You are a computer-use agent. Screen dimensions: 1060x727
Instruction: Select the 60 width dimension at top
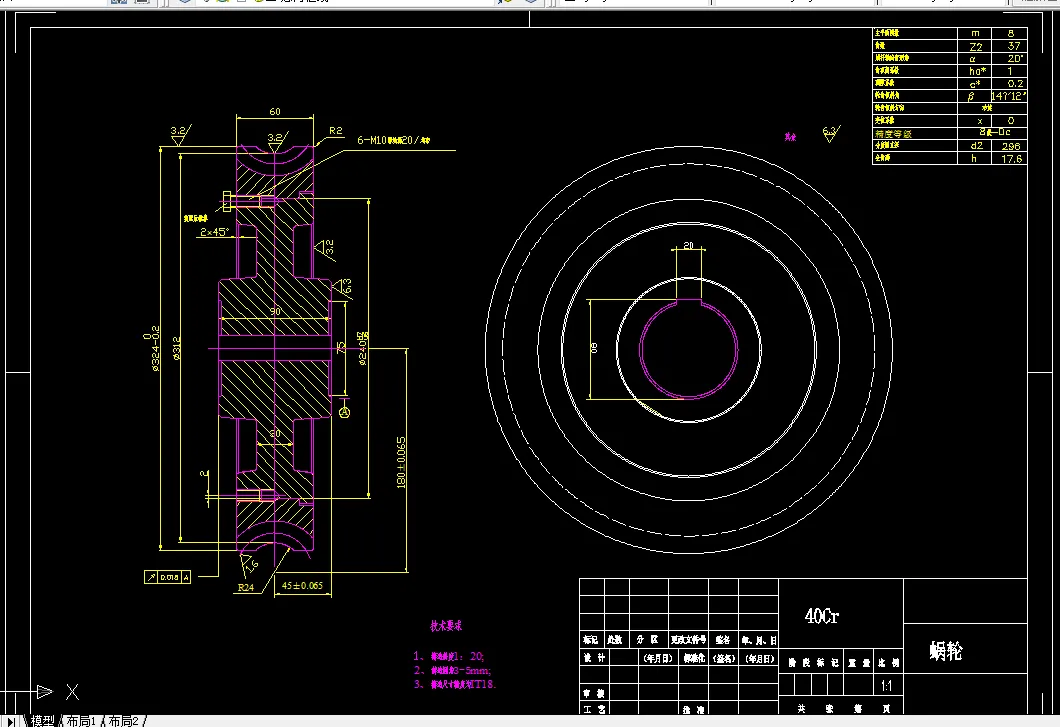click(274, 112)
